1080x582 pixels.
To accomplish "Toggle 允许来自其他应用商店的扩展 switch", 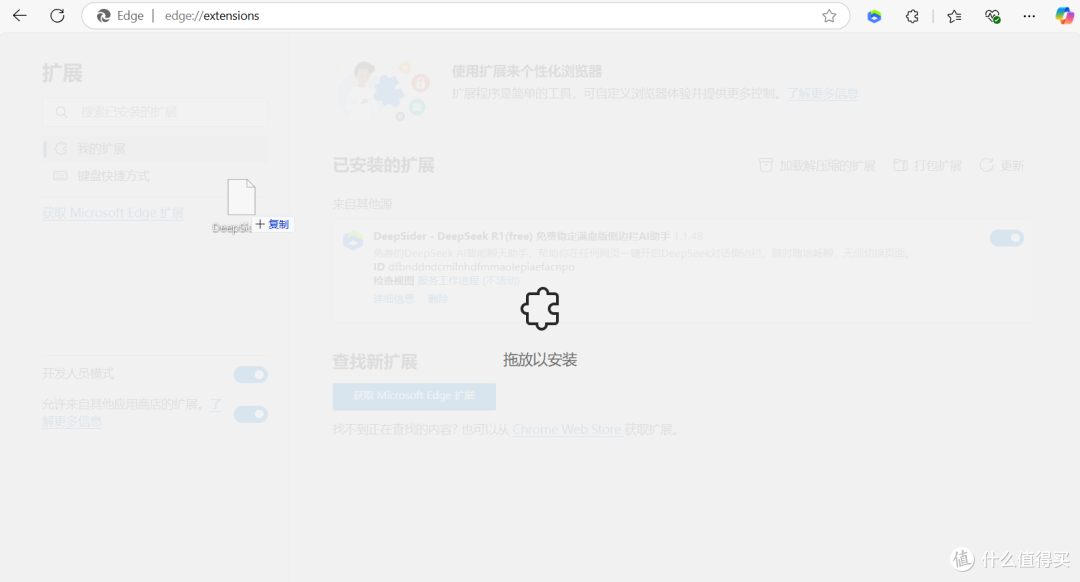I will 250,414.
